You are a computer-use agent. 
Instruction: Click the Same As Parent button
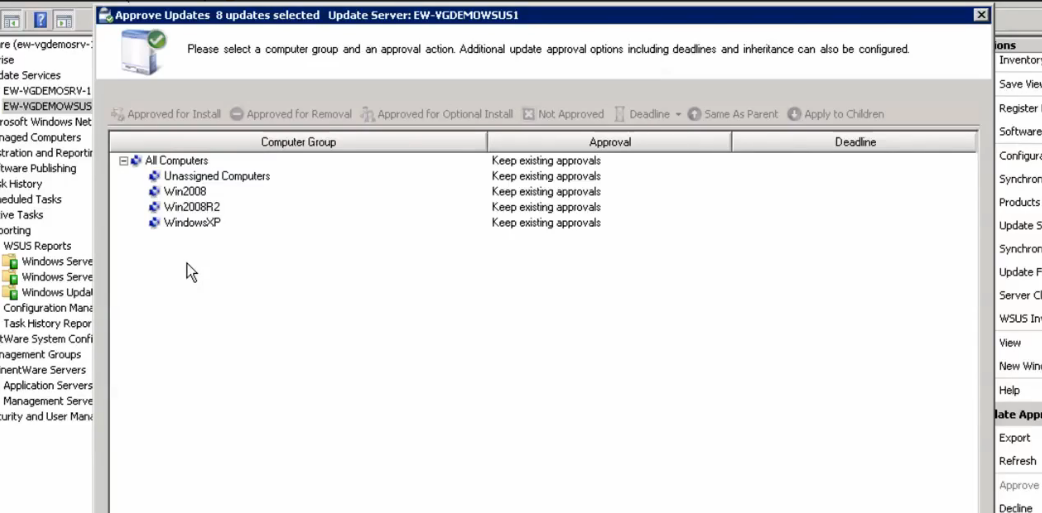click(732, 114)
